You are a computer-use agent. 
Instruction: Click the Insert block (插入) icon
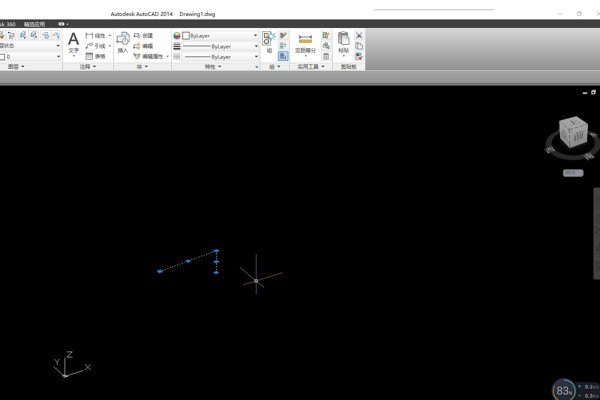(123, 42)
